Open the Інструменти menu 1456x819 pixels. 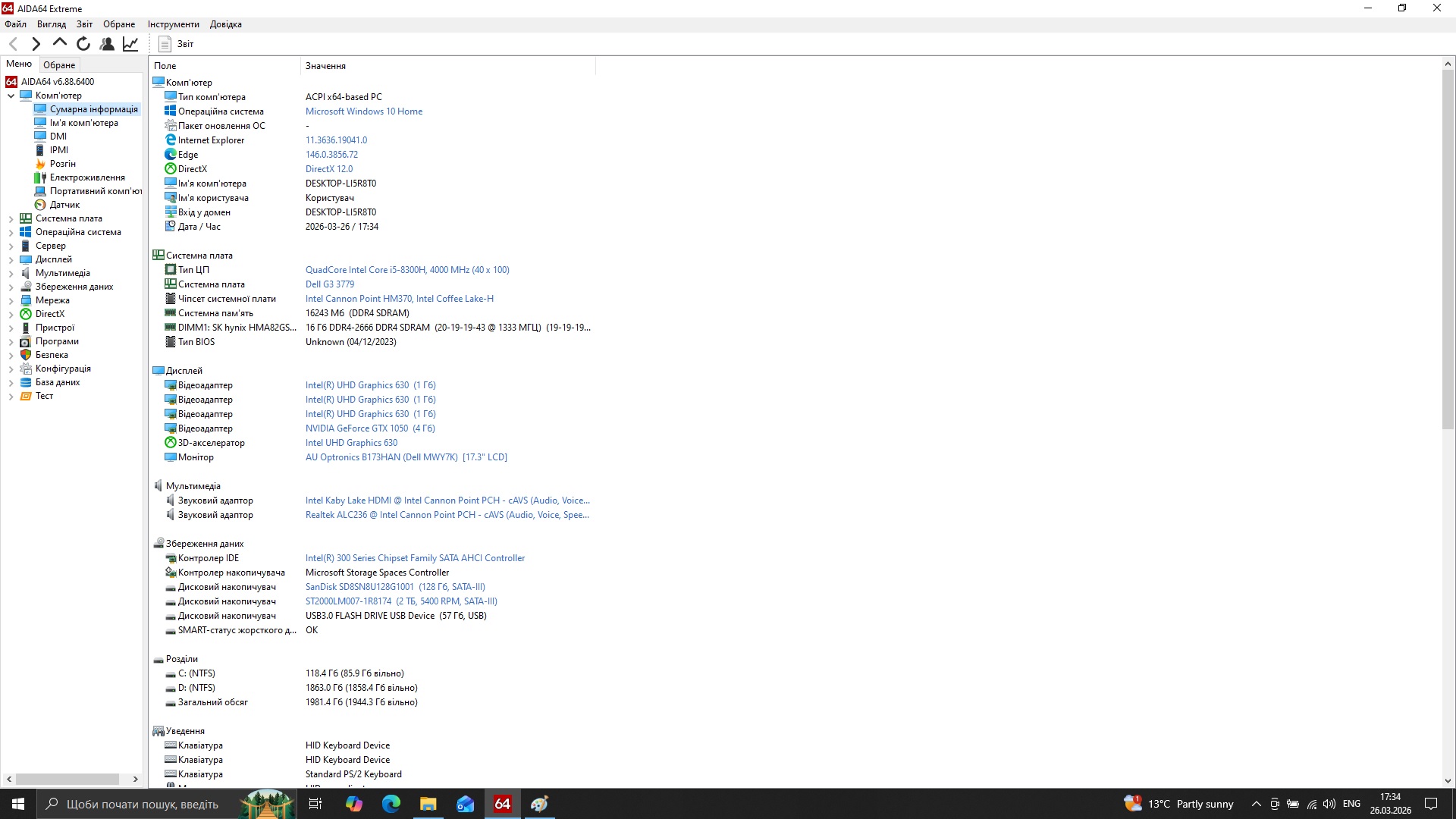(x=173, y=24)
